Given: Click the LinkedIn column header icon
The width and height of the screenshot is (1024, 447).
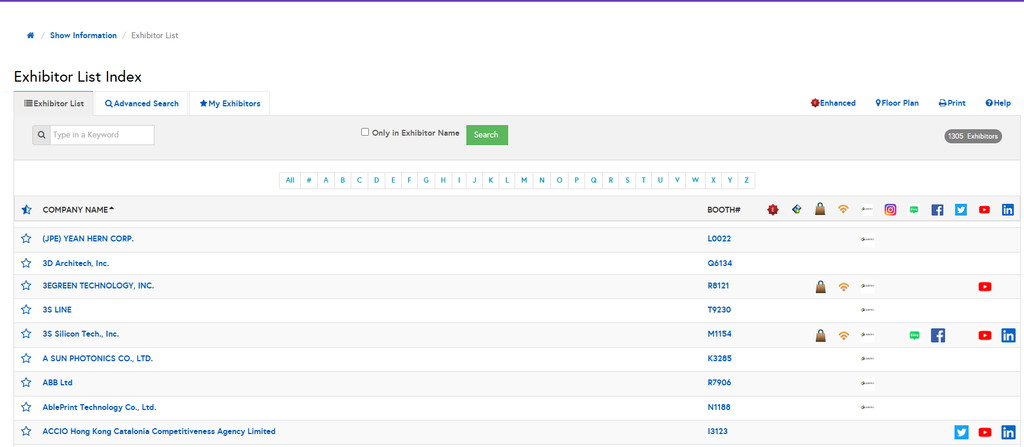Looking at the screenshot, I should point(1008,210).
